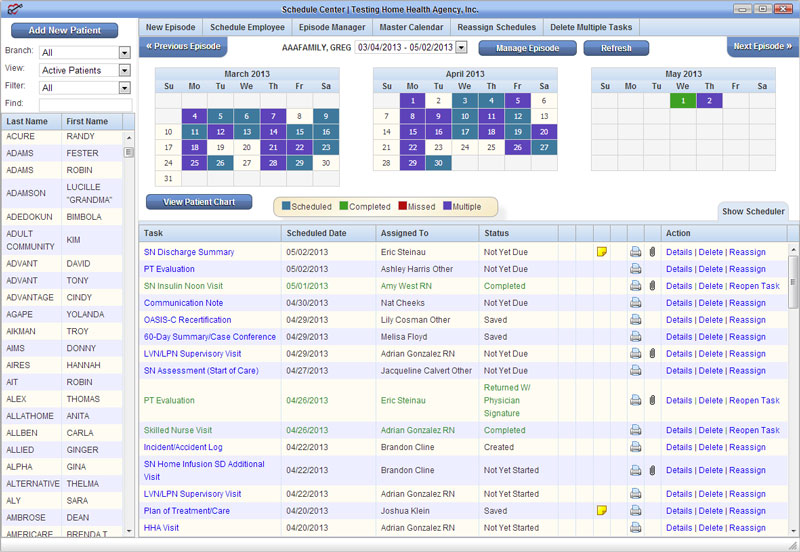Open attachment clip on SN Insulin Noon Visit row

(x=652, y=286)
